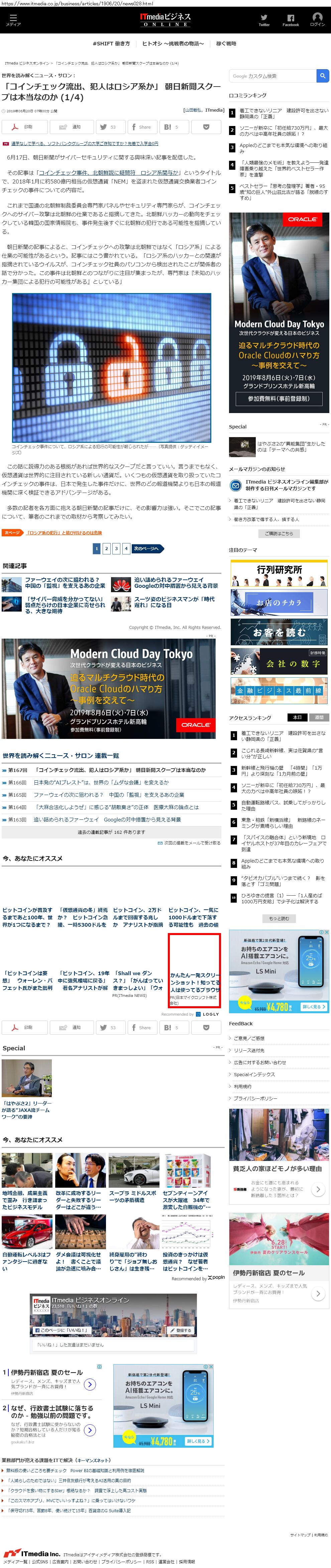Open 金融ビジネス最前線 theme banner
Image resolution: width=331 pixels, height=1568 pixels.
click(x=279, y=691)
